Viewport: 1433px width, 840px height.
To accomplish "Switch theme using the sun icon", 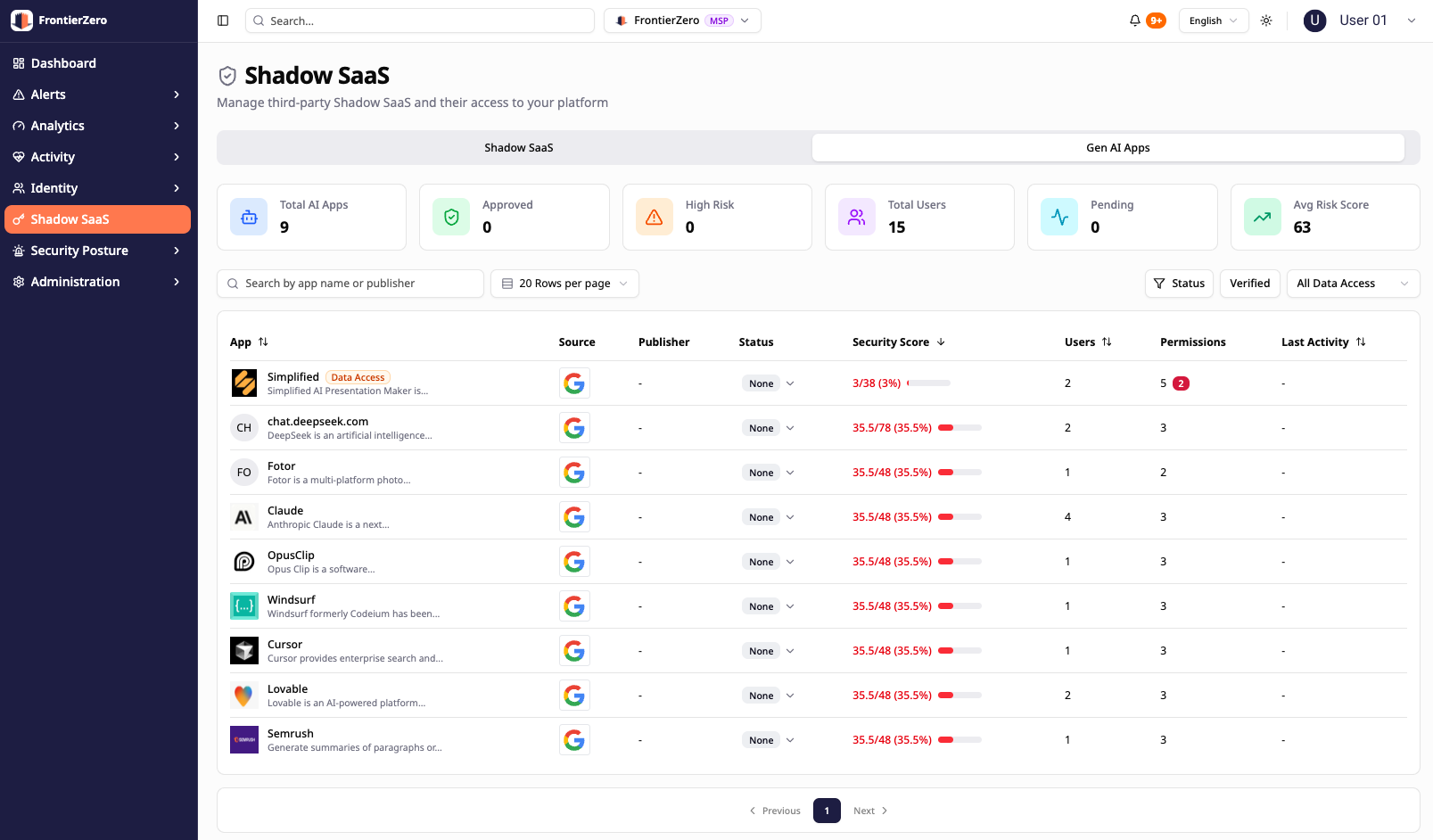I will (1266, 21).
